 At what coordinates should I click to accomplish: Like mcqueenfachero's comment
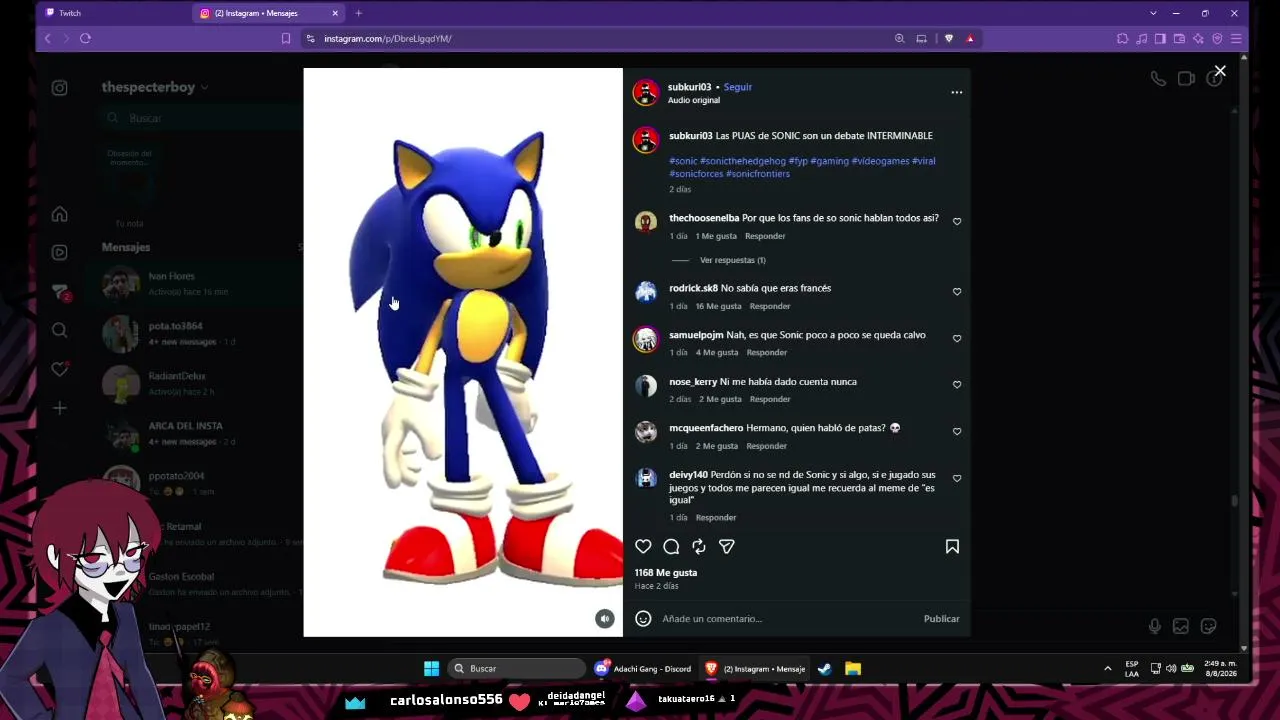coord(957,432)
